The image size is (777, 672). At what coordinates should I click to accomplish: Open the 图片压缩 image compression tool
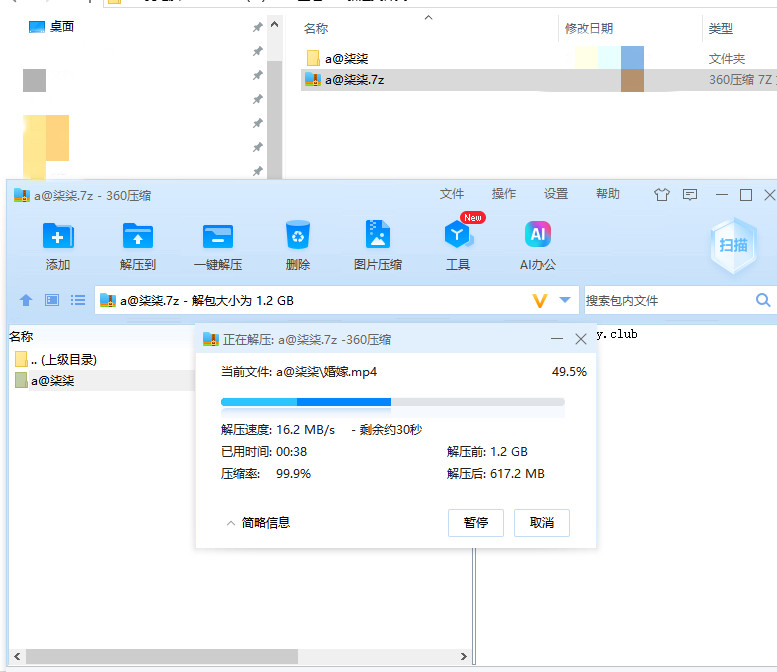coord(378,234)
